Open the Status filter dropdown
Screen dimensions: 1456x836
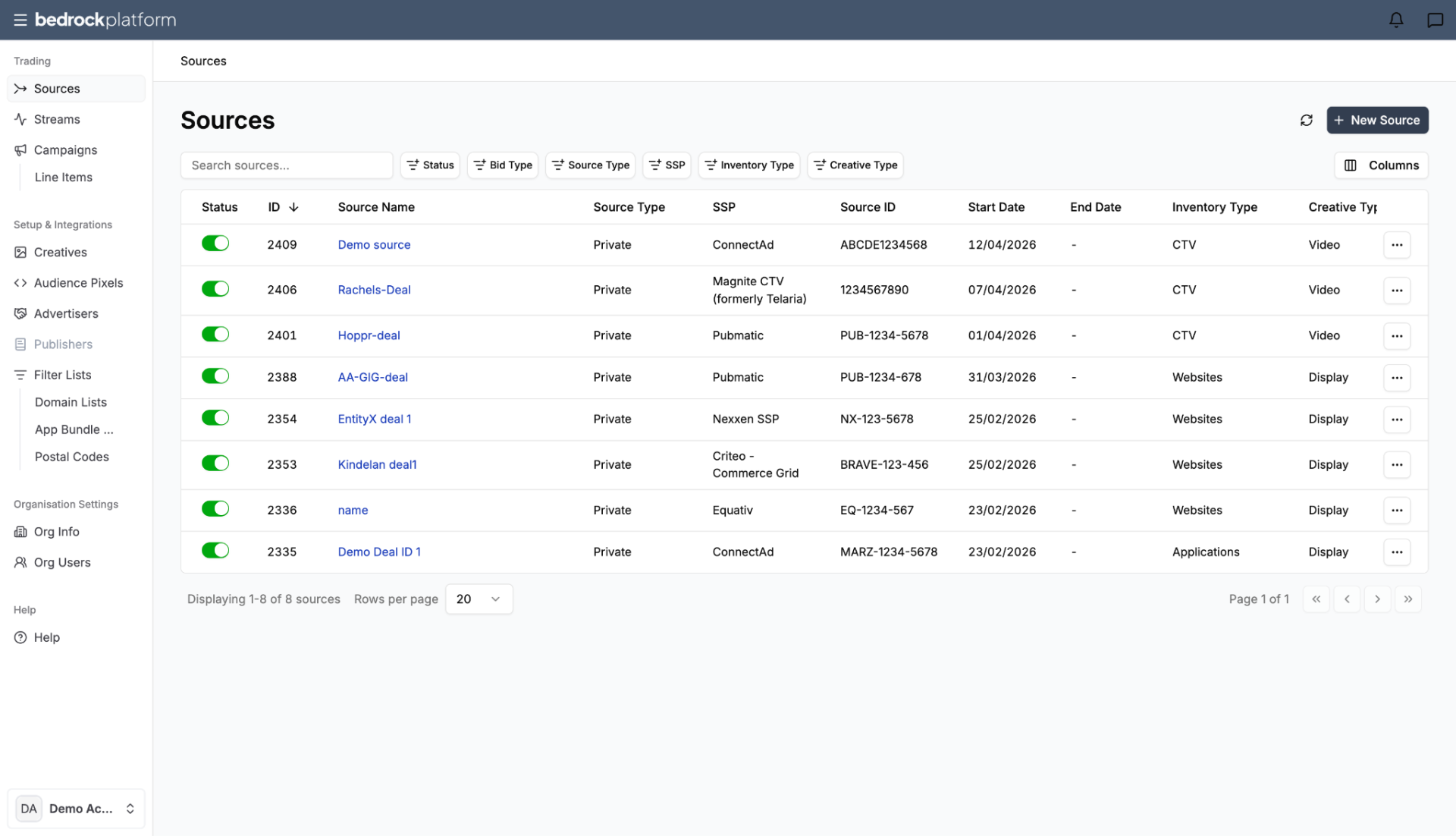[x=430, y=165]
